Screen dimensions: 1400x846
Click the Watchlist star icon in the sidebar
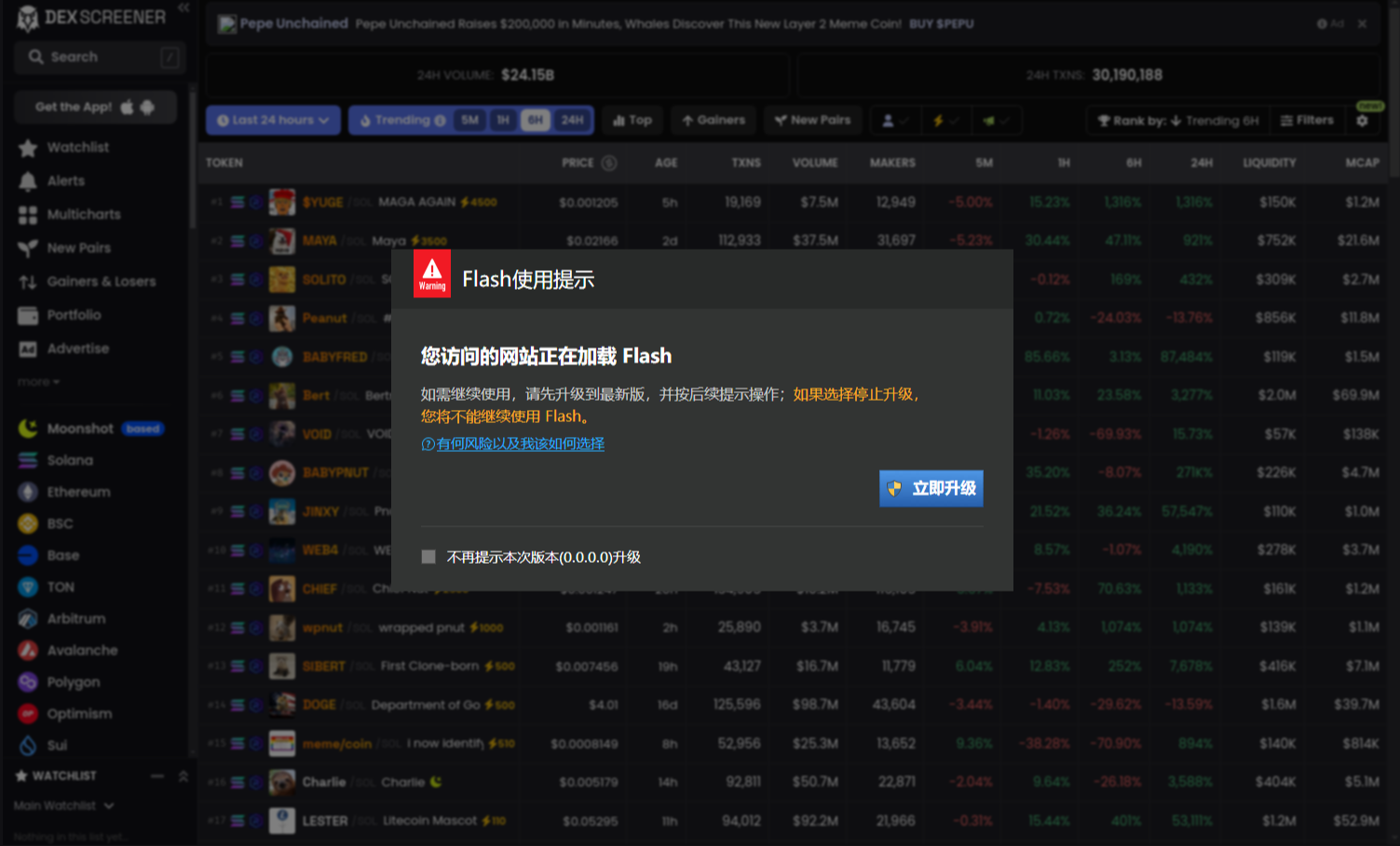(x=28, y=147)
